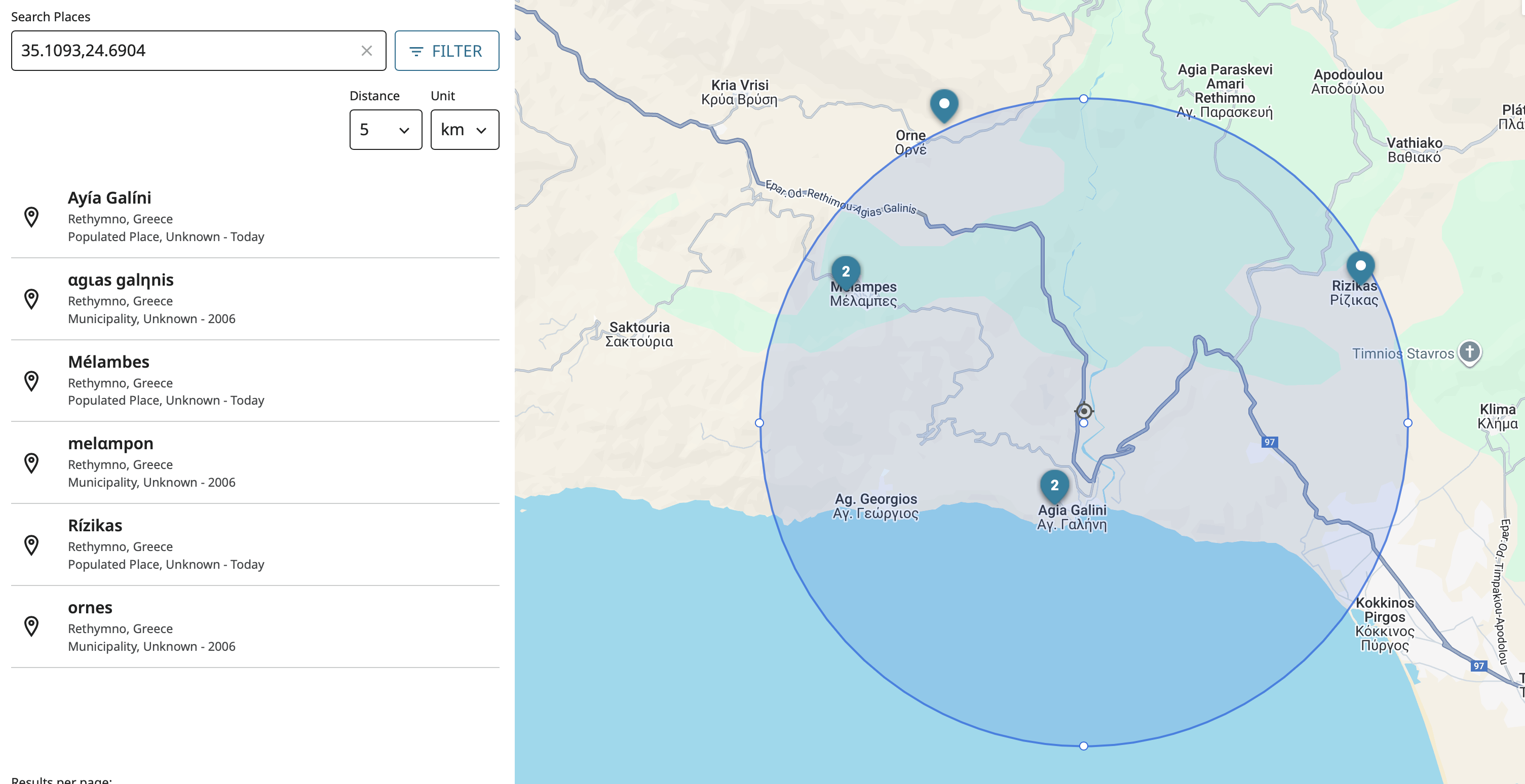Click the left edge handle of radius circle
The width and height of the screenshot is (1525, 784).
pos(759,422)
